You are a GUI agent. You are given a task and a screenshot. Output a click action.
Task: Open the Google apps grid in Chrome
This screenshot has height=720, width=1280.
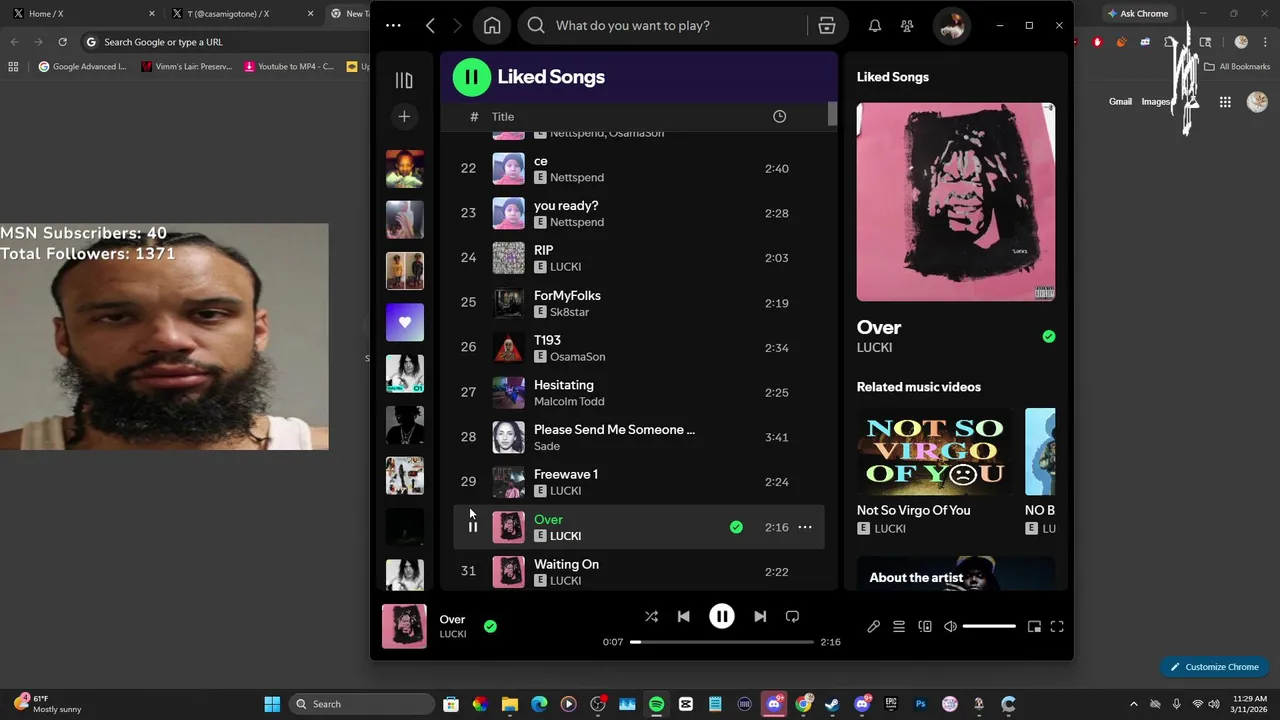(1225, 102)
